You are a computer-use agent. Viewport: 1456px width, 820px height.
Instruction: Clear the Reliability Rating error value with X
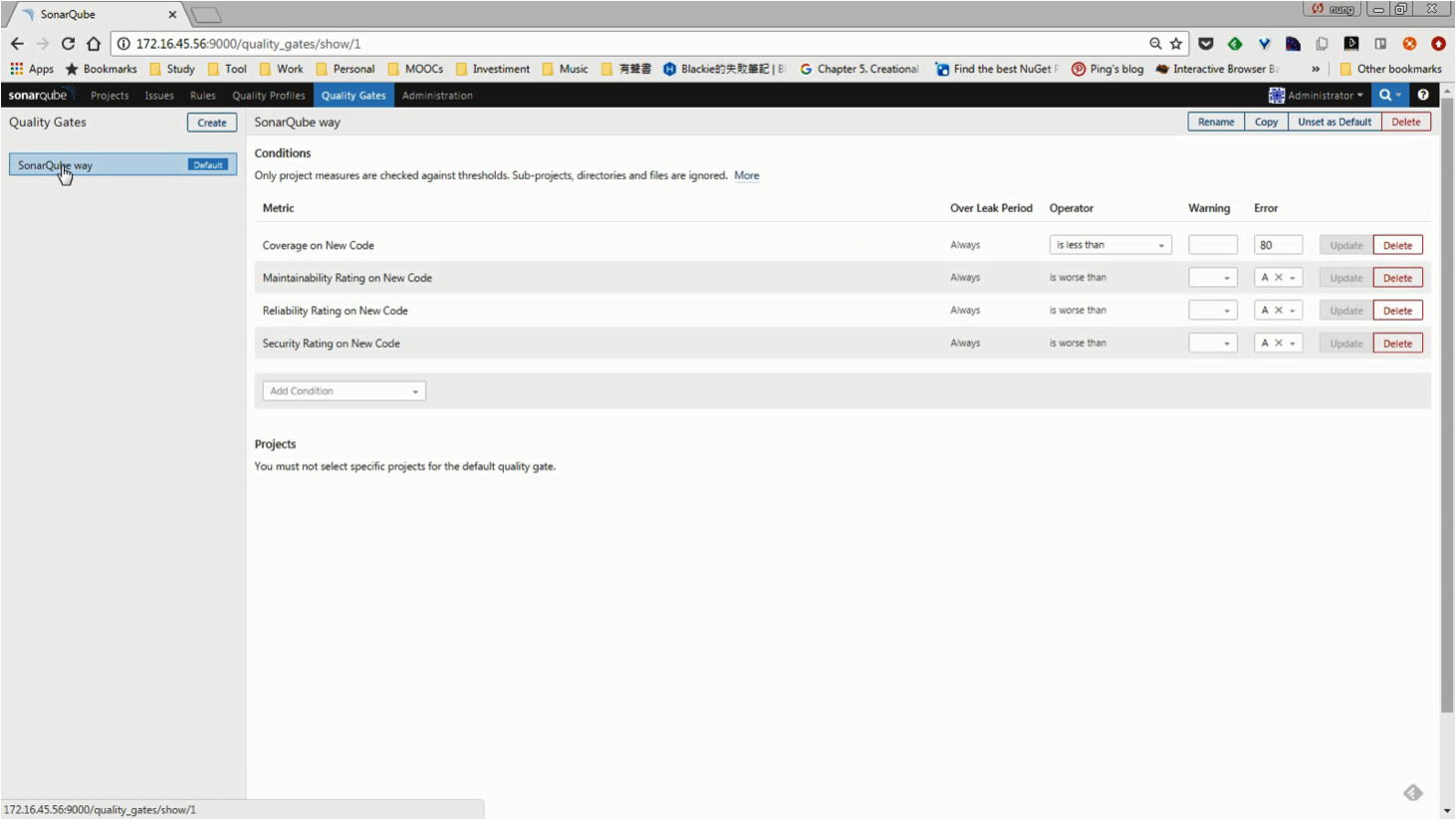[x=1279, y=311]
